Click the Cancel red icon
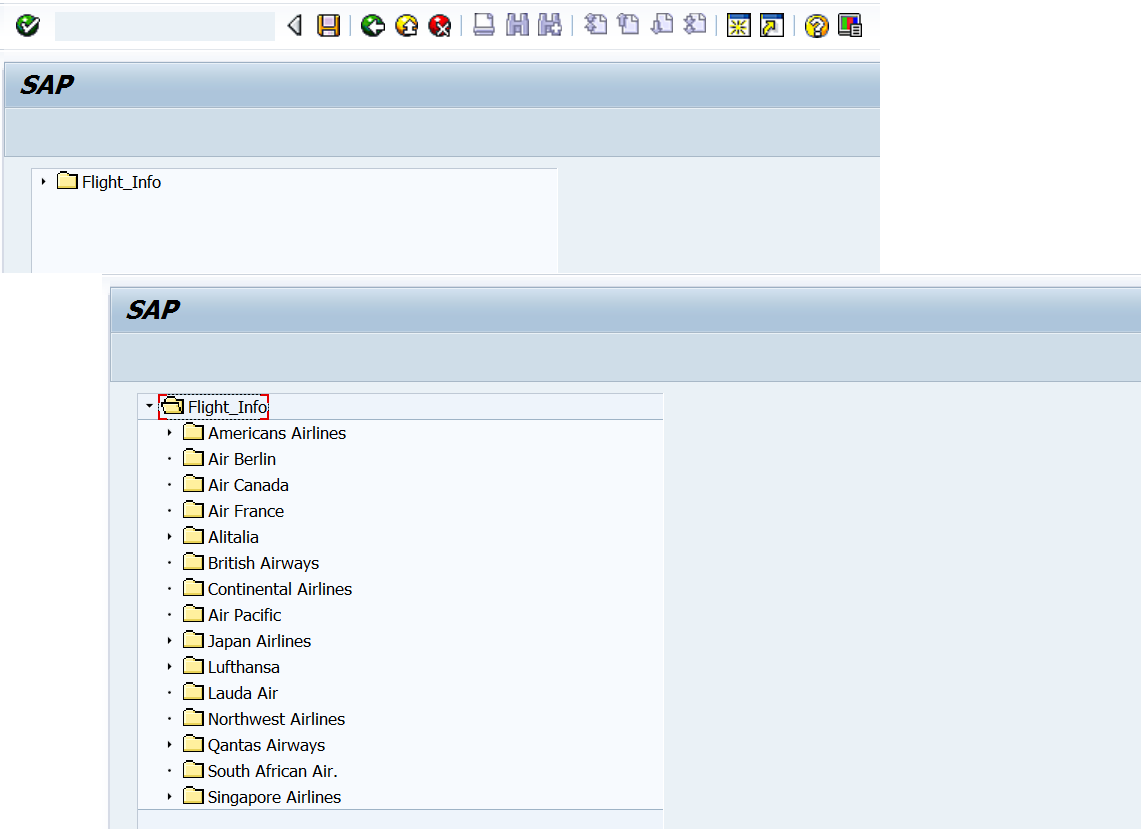The width and height of the screenshot is (1141, 831). point(440,25)
